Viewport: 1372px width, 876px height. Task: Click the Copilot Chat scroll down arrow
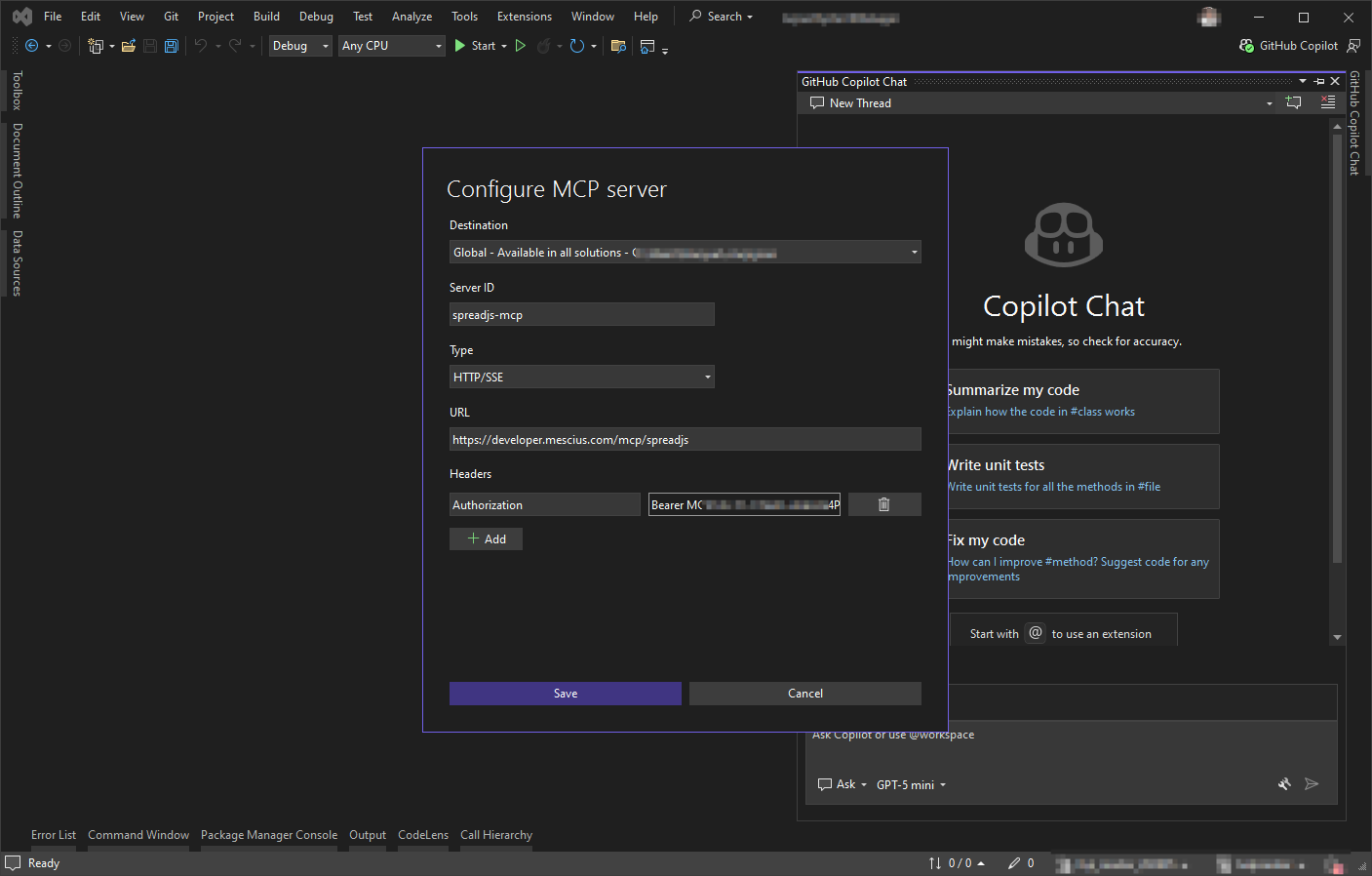[1337, 637]
